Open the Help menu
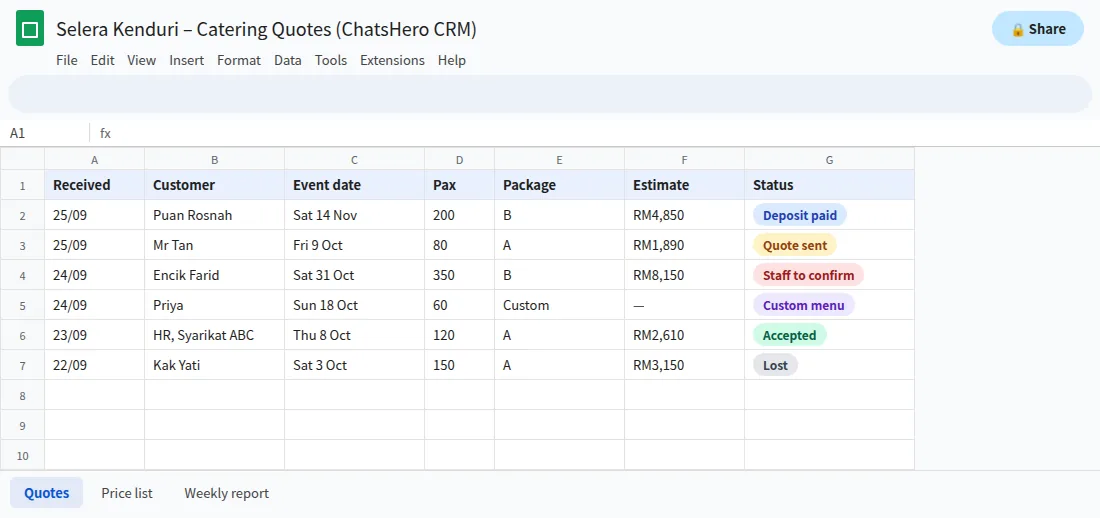This screenshot has width=1100, height=518. click(x=452, y=60)
